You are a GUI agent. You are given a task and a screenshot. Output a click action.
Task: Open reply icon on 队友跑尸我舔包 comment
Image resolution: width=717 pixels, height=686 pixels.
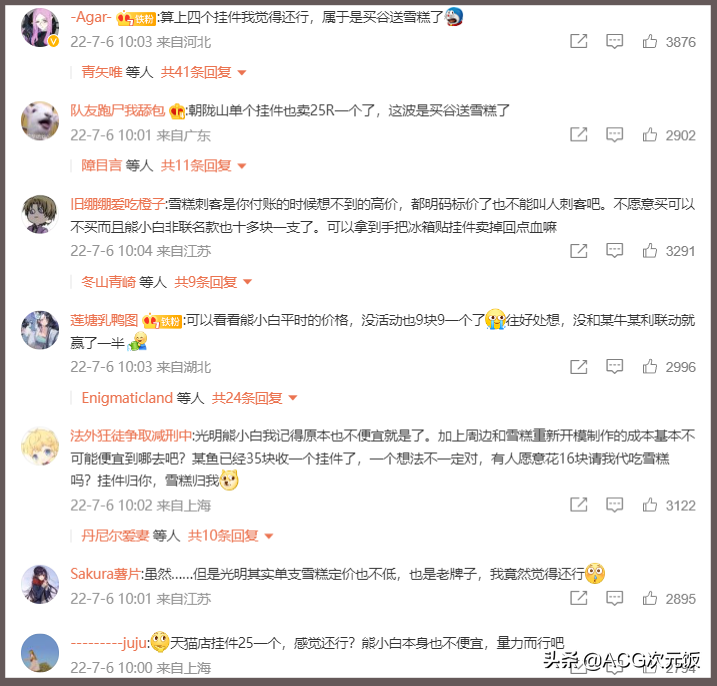click(614, 135)
